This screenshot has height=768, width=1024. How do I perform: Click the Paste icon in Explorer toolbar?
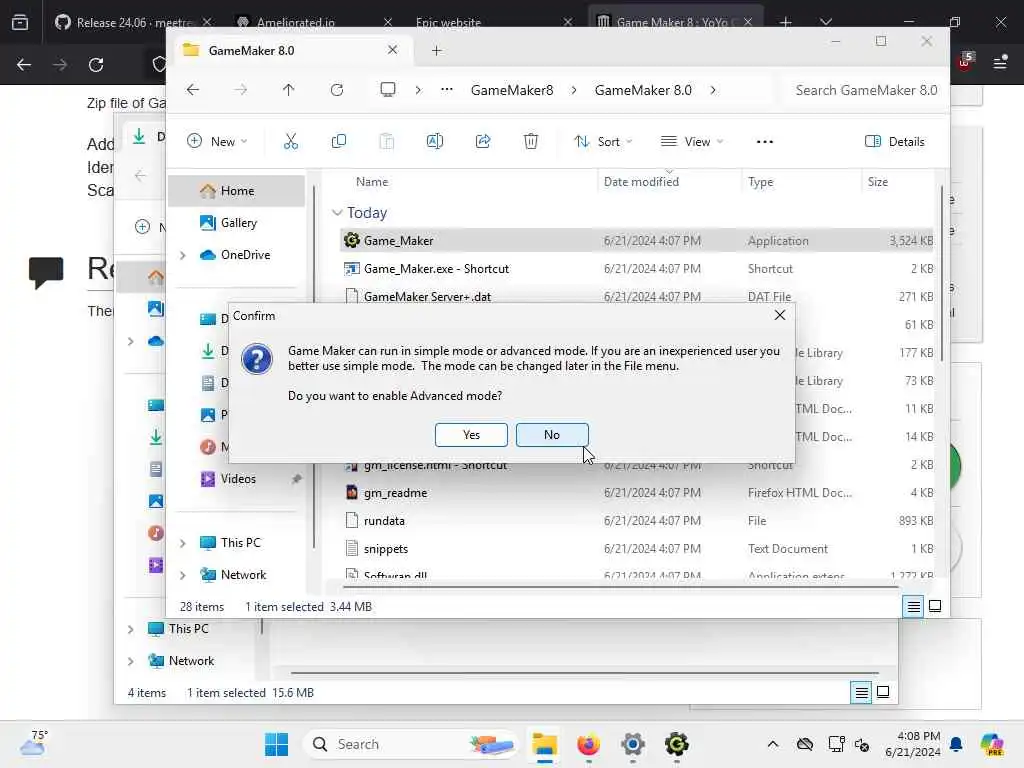(387, 141)
